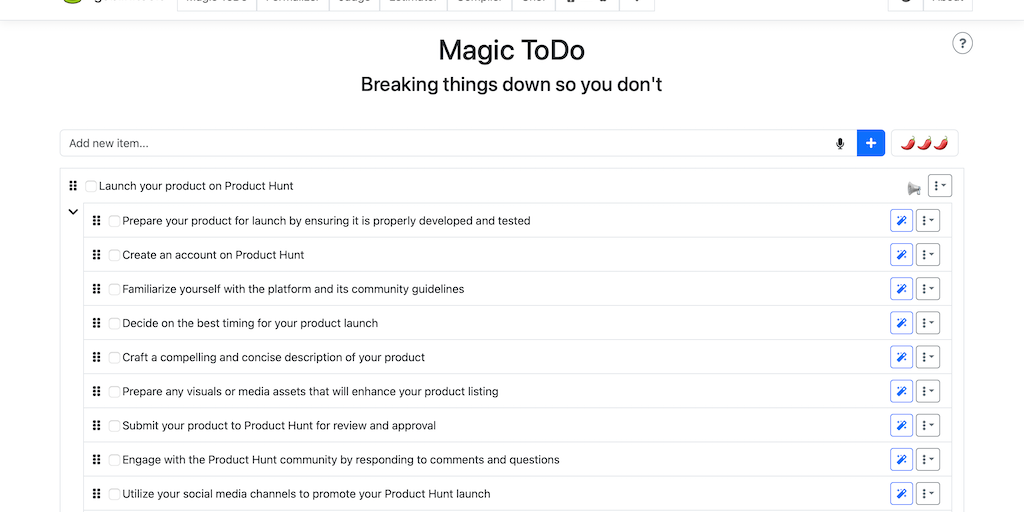The height and width of the screenshot is (512, 1024).
Task: Click magic wand on 'Submit your product' task
Action: (901, 425)
